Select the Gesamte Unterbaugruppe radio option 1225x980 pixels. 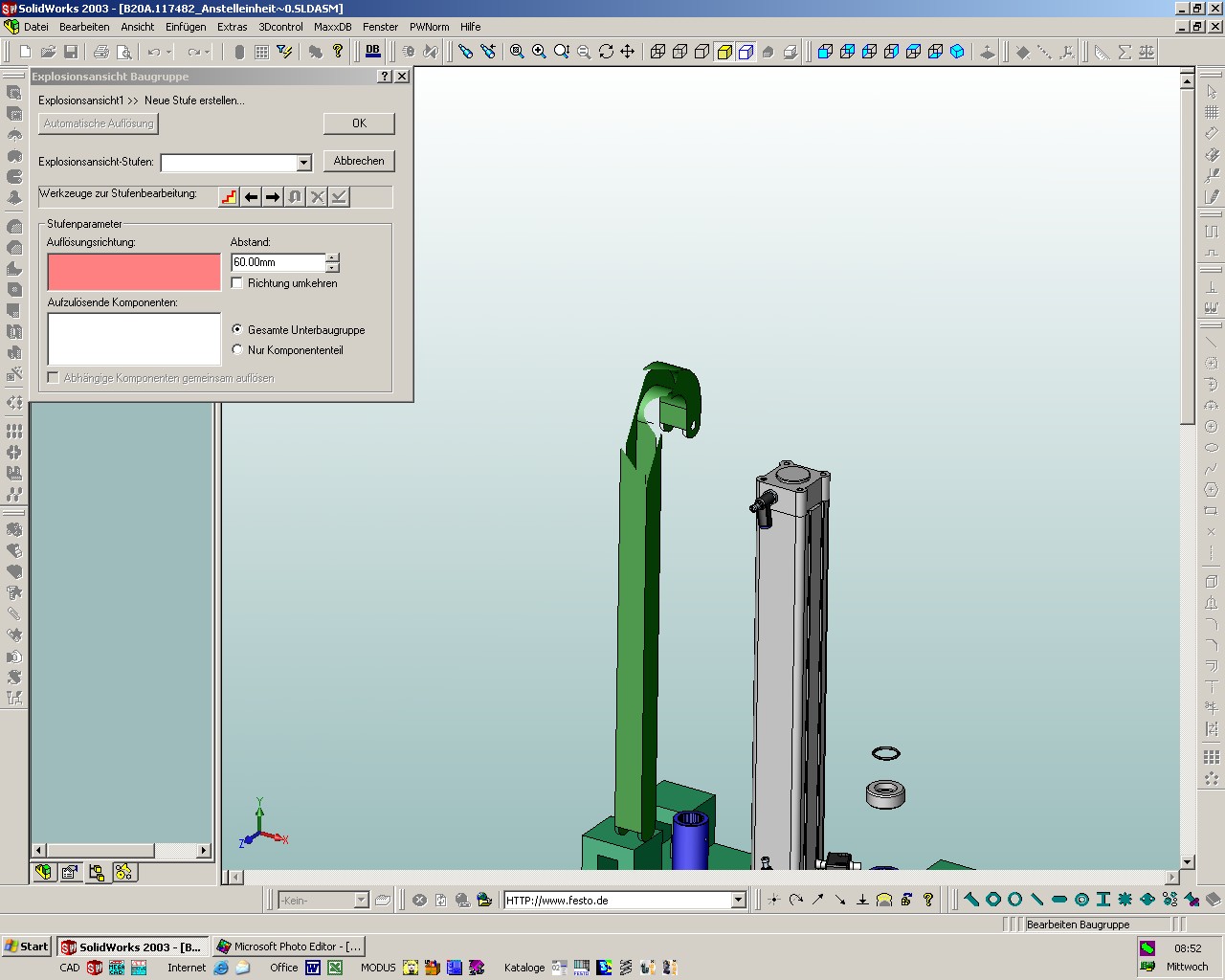[x=237, y=329]
